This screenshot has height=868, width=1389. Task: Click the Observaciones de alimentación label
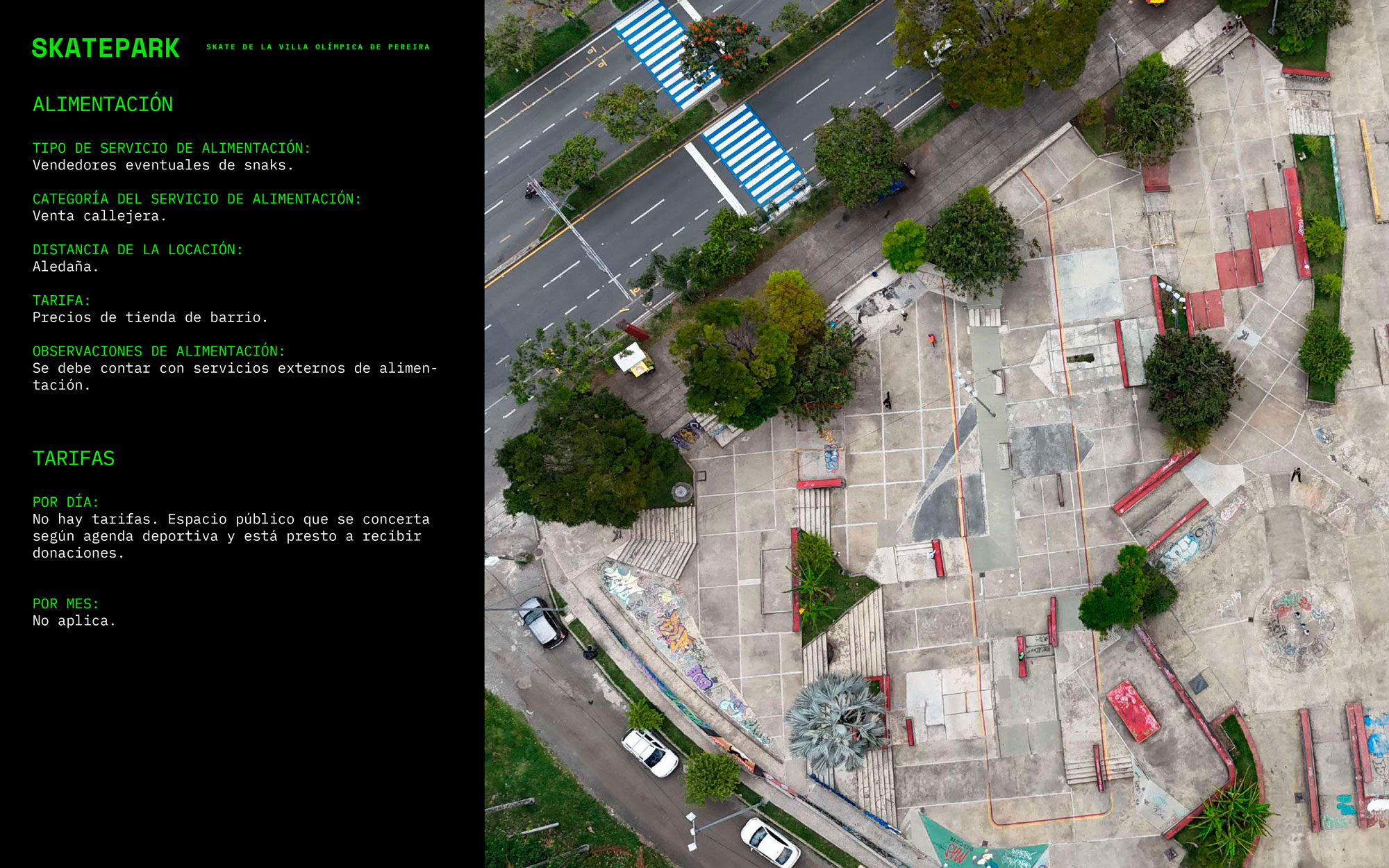159,351
